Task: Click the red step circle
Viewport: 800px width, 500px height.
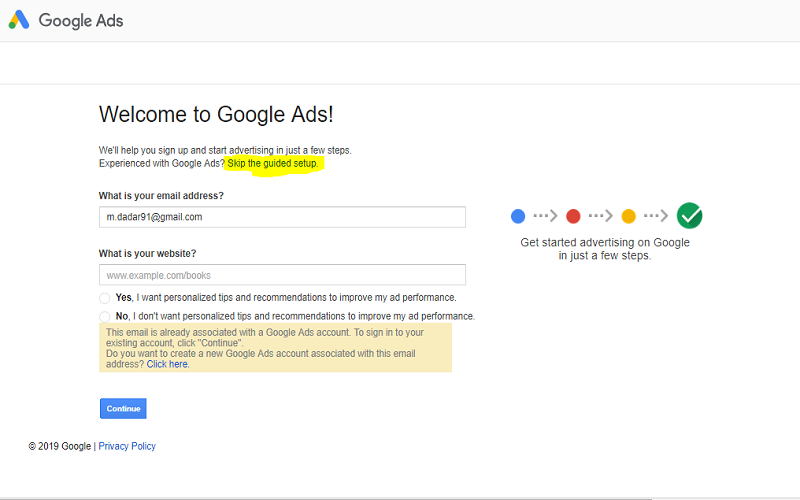Action: click(573, 216)
